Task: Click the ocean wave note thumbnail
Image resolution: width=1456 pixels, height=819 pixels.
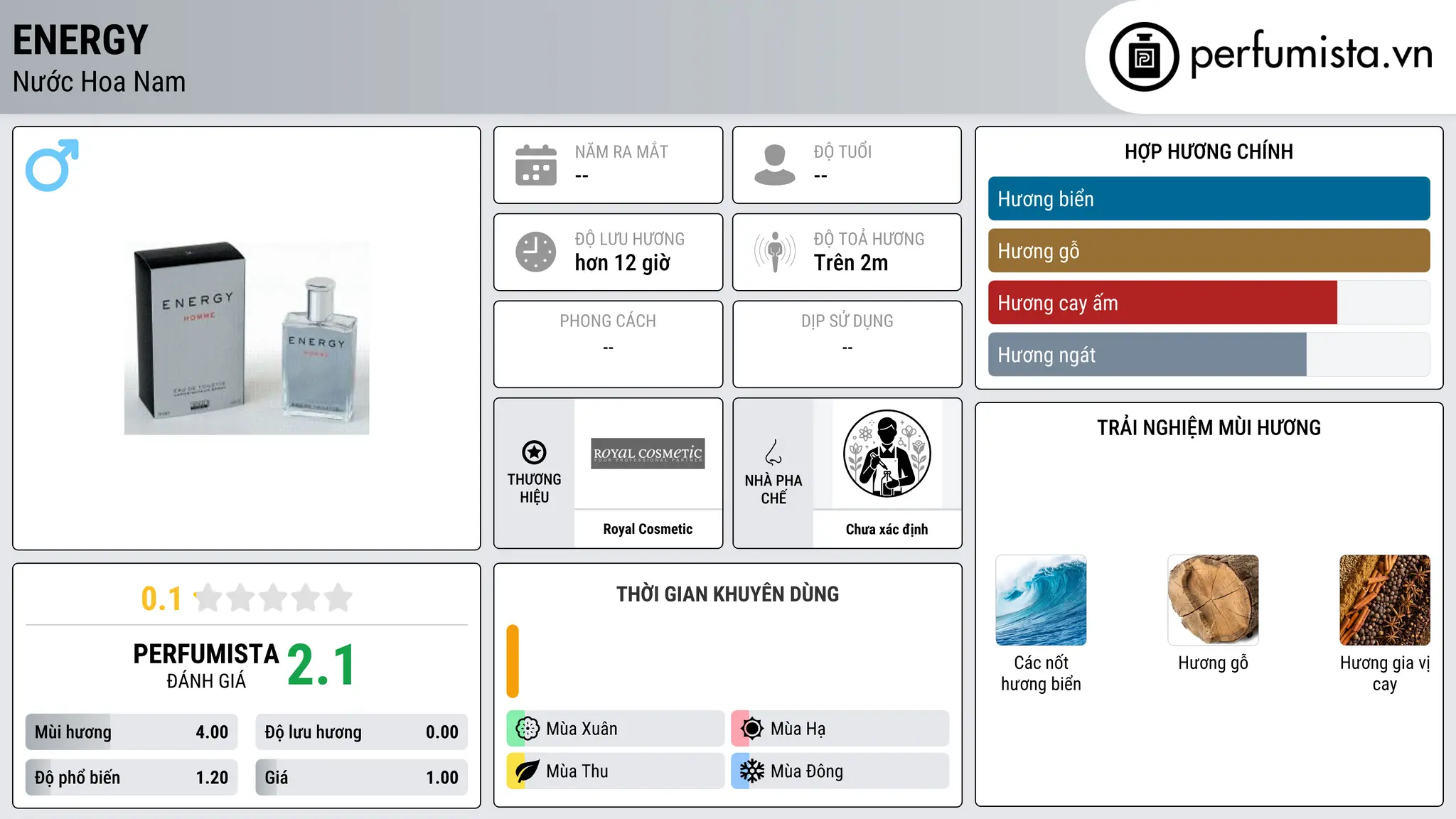Action: tap(1041, 600)
